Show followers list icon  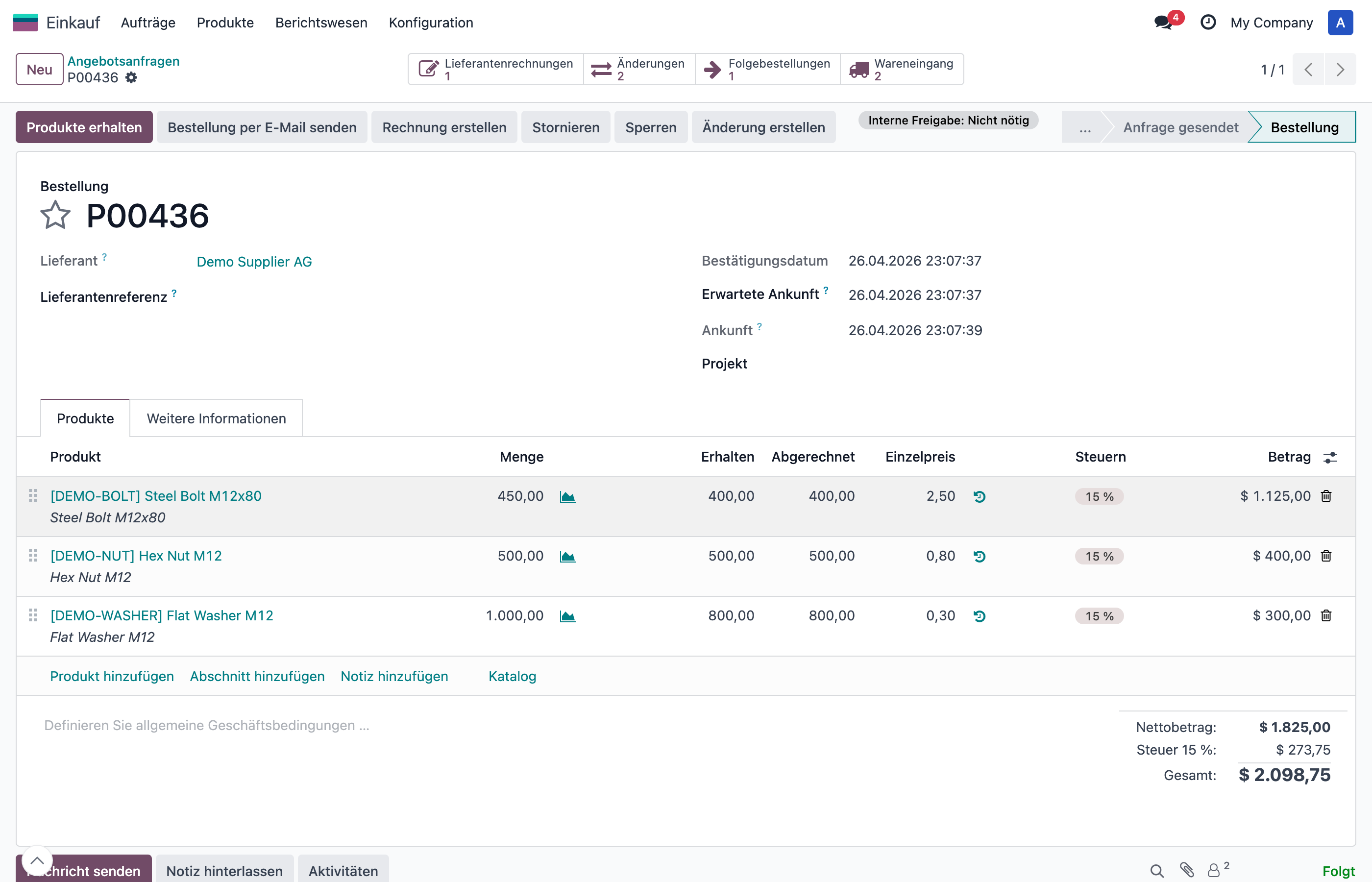[x=1218, y=869]
